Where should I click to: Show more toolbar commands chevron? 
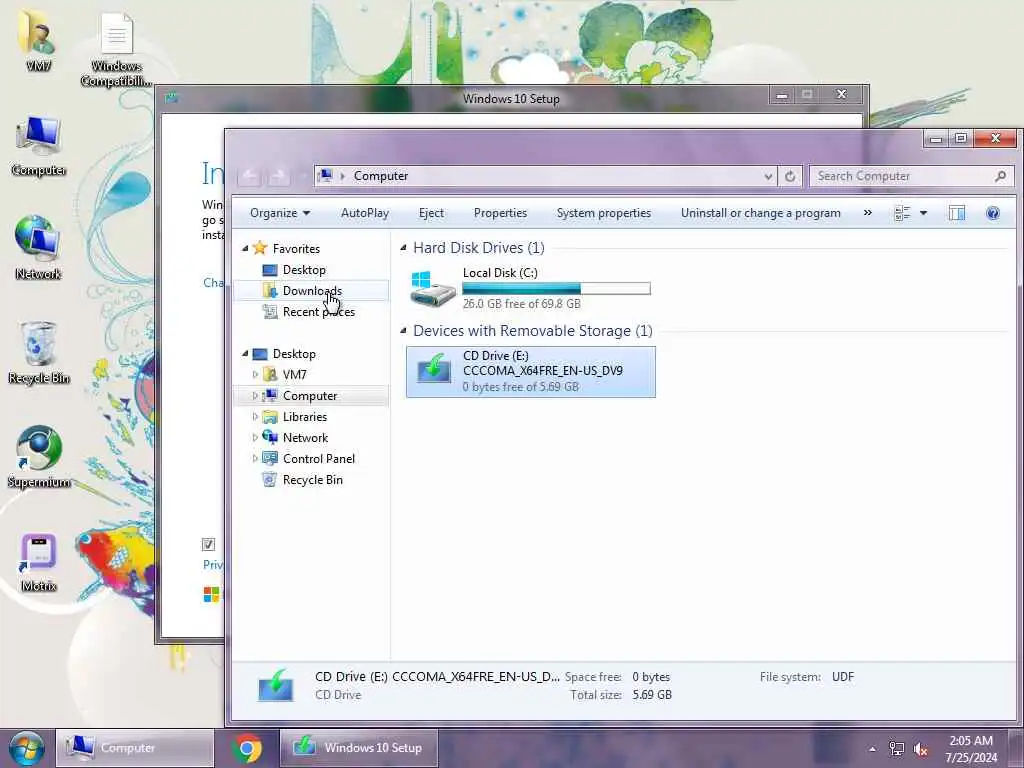pyautogui.click(x=867, y=213)
